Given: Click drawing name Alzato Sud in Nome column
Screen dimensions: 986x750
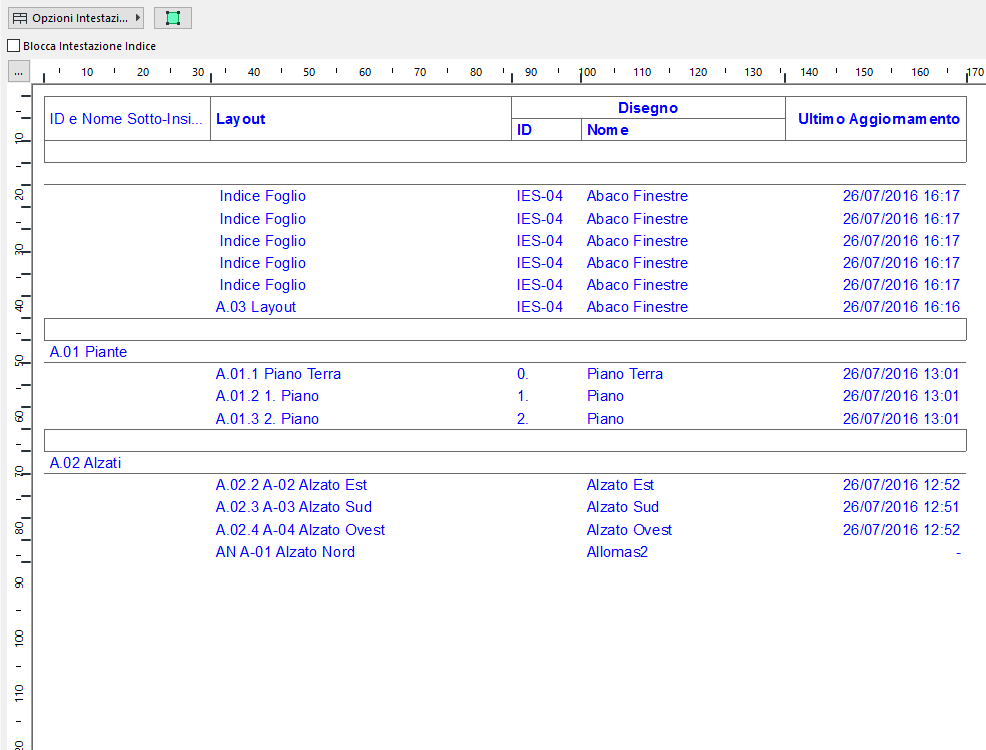Looking at the screenshot, I should coord(623,507).
